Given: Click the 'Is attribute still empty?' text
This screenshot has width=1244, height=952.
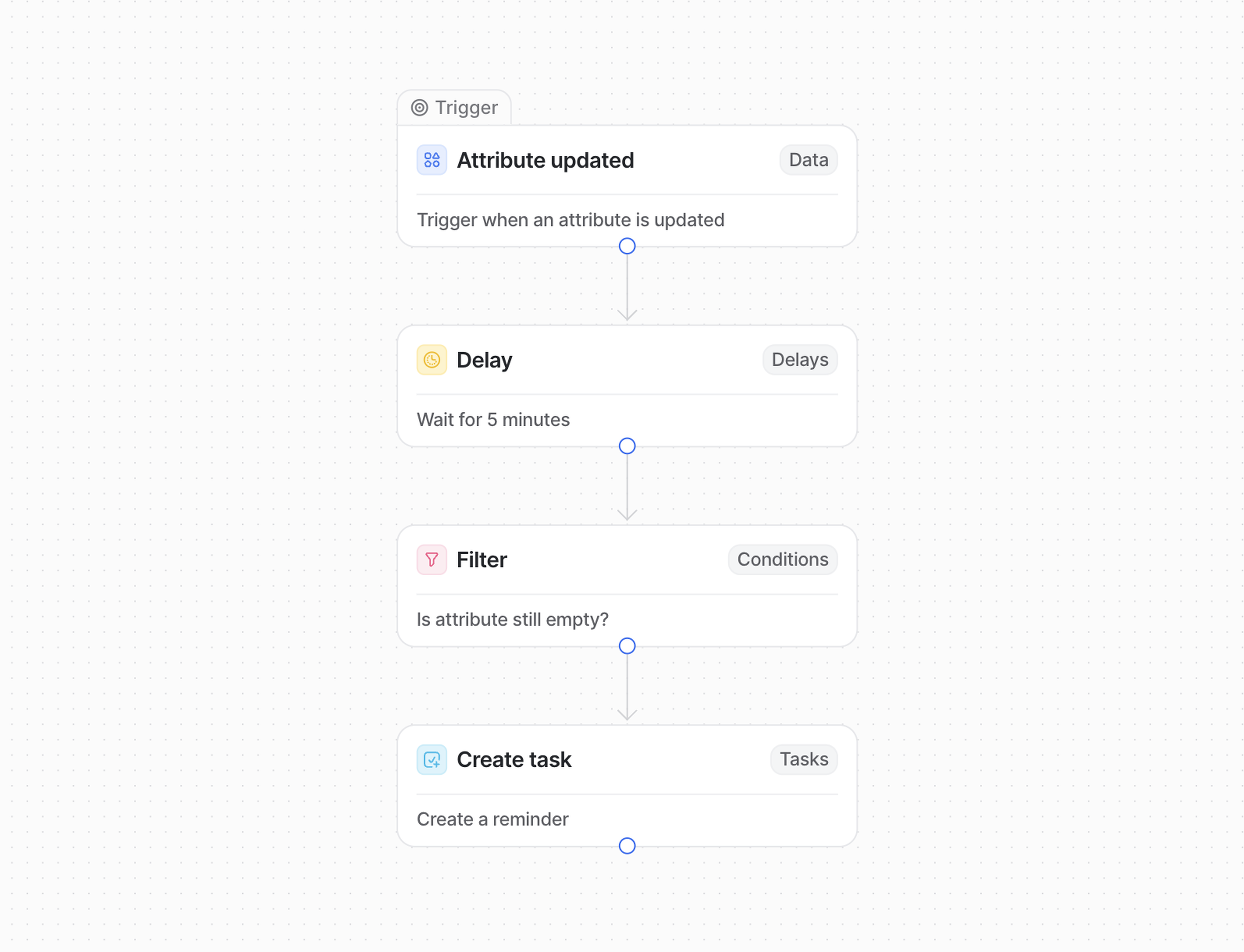Looking at the screenshot, I should (x=512, y=620).
